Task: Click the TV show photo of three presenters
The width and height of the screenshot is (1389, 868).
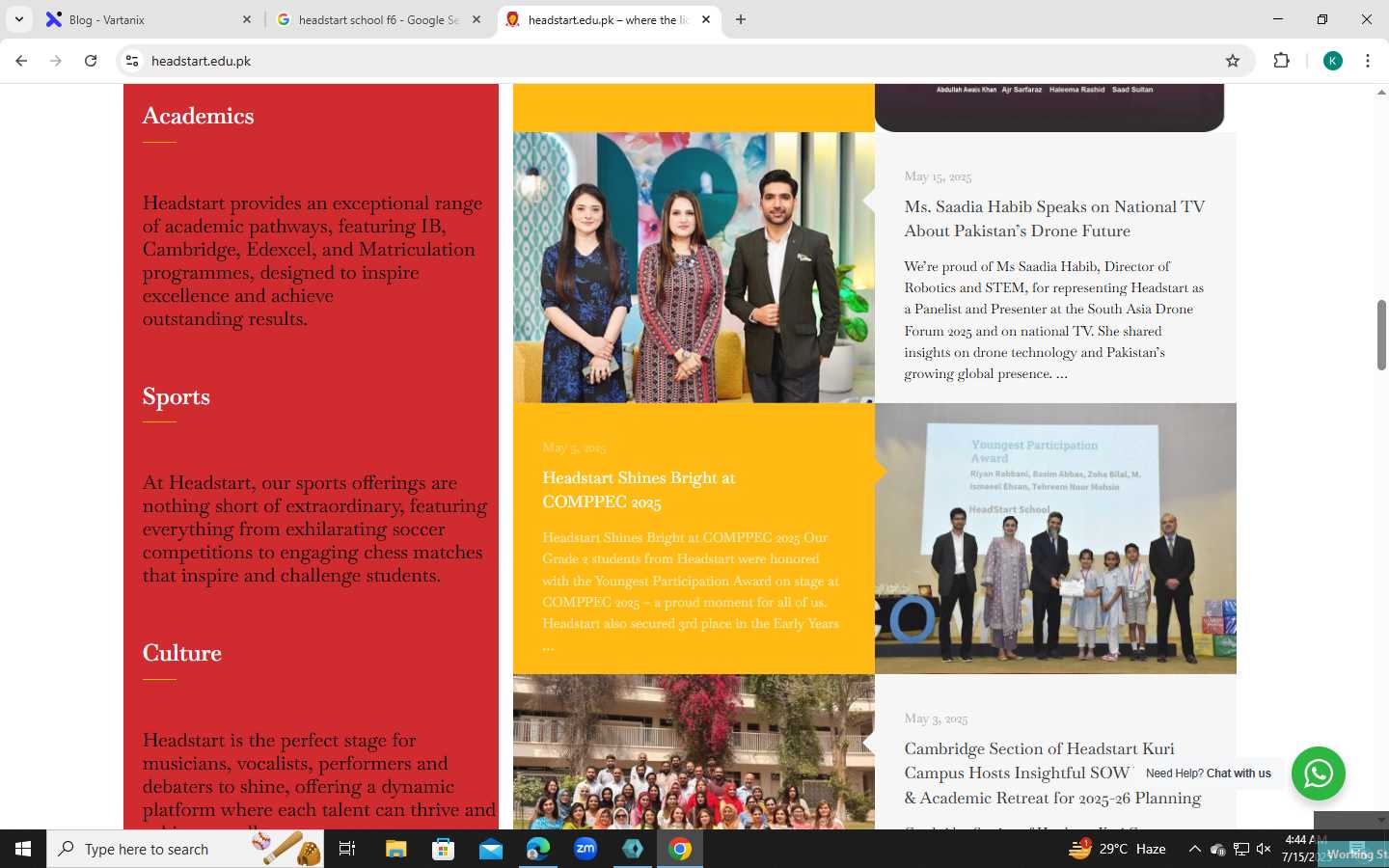Action: click(694, 267)
